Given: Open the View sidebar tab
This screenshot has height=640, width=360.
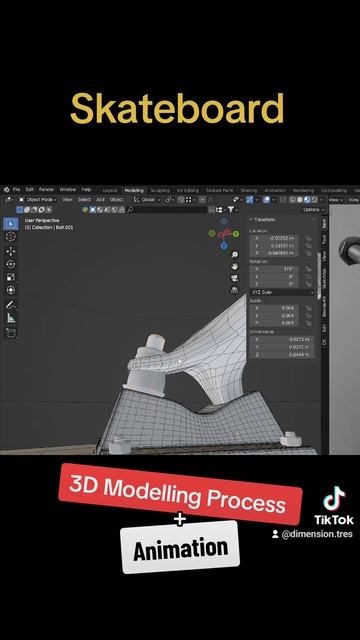Looking at the screenshot, I should (324, 256).
